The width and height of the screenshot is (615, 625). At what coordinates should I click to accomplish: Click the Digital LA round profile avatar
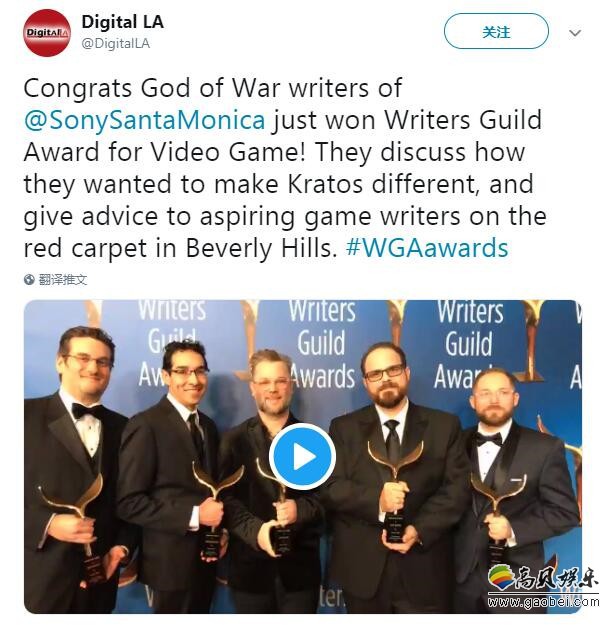pyautogui.click(x=47, y=33)
